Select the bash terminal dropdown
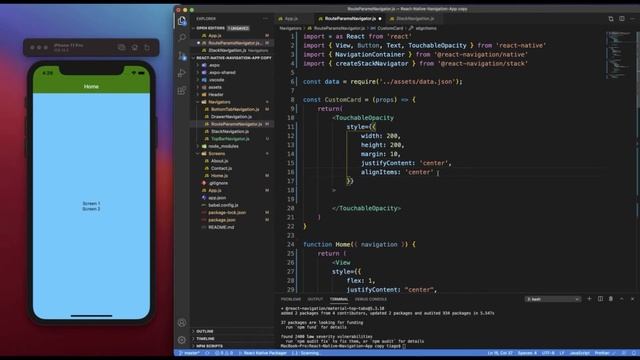 pos(553,299)
